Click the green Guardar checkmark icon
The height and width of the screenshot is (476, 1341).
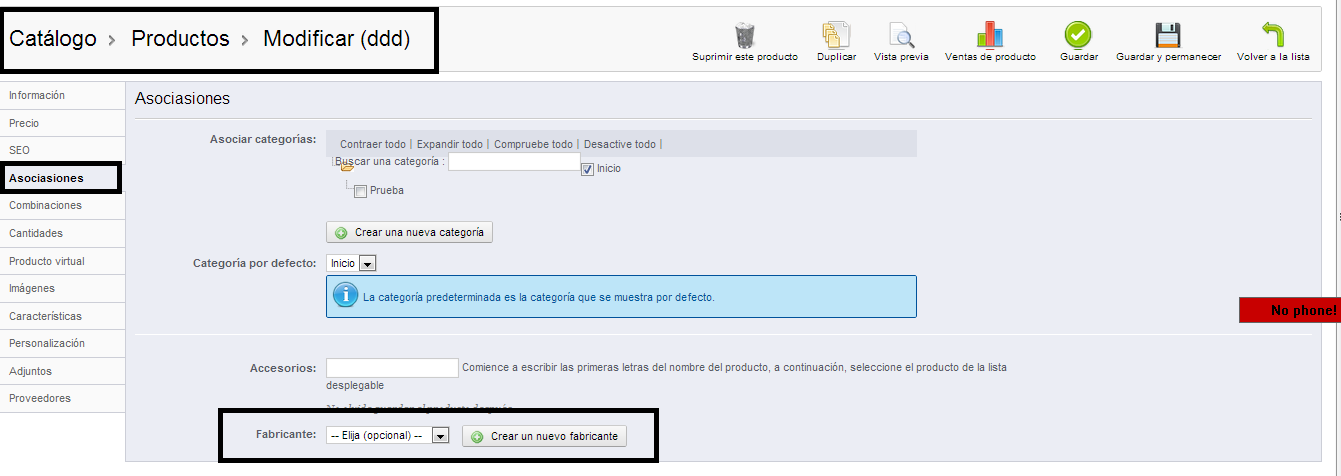point(1078,35)
